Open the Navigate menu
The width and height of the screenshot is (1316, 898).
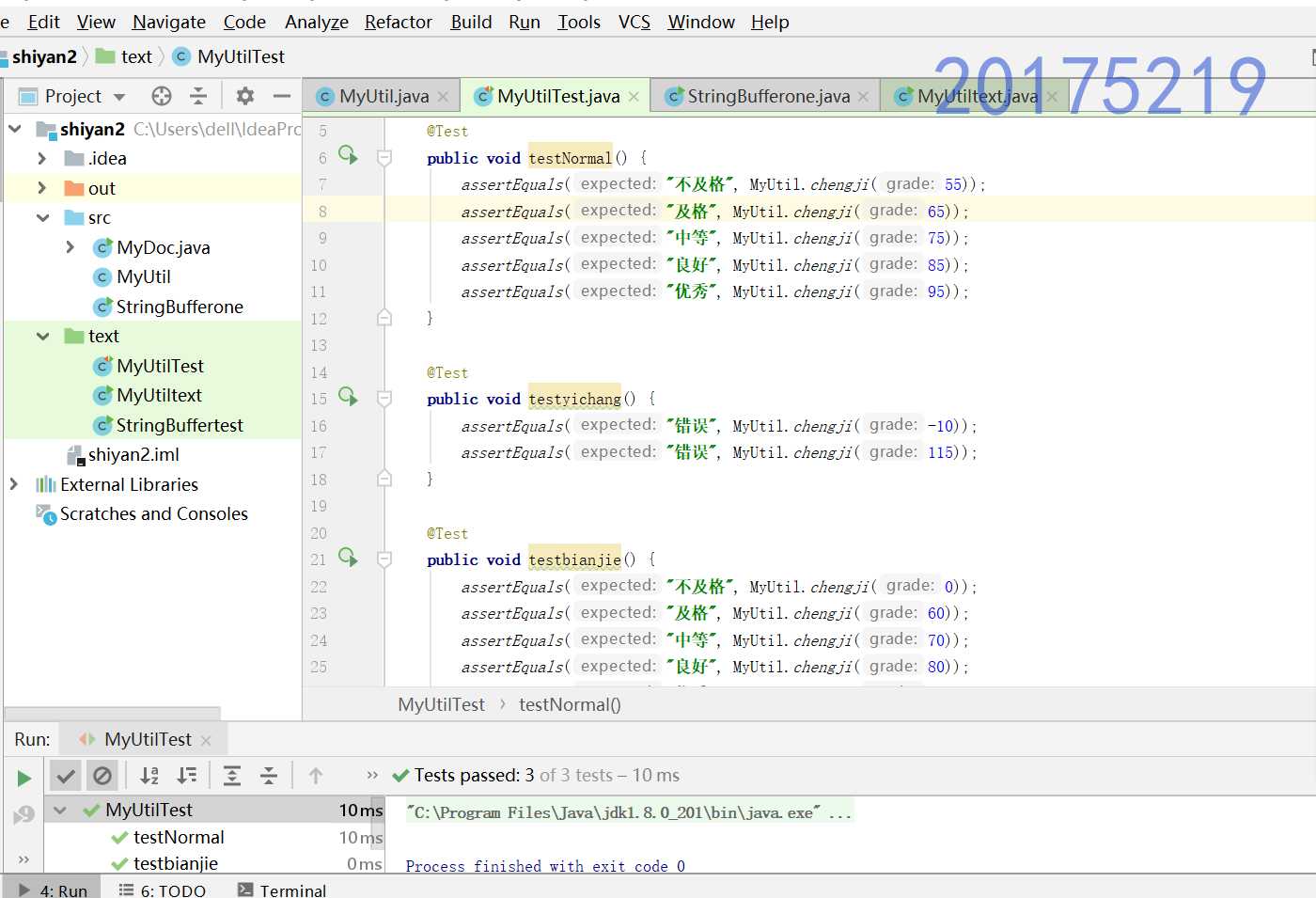click(169, 22)
